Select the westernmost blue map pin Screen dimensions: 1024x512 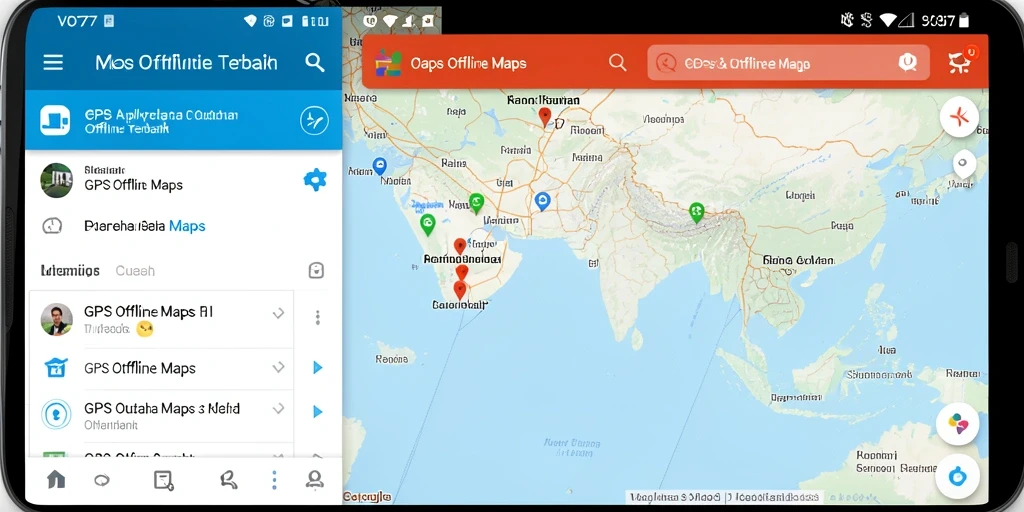(379, 166)
